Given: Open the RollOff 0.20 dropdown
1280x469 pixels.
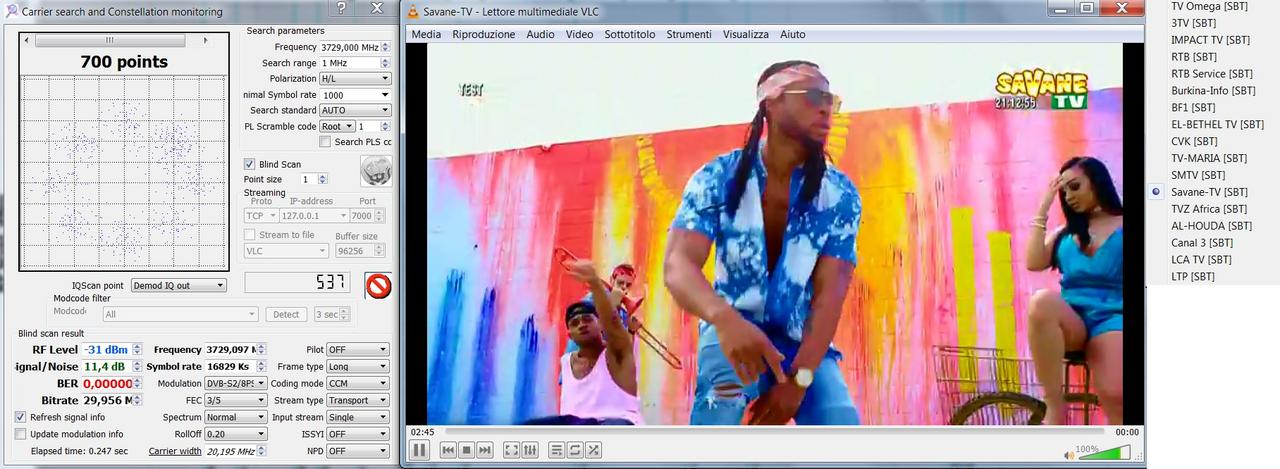Looking at the screenshot, I should click(235, 434).
